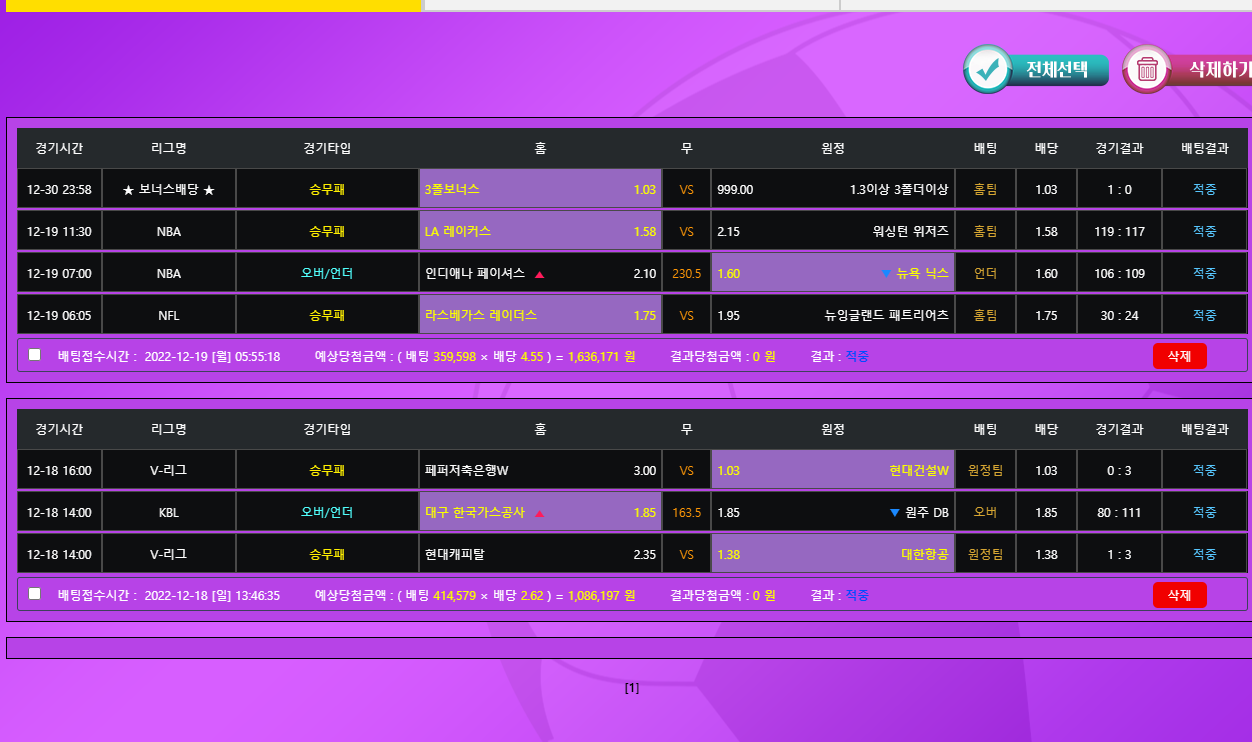Click the checkmark icon on 전체선택
1252x742 pixels.
tap(988, 69)
